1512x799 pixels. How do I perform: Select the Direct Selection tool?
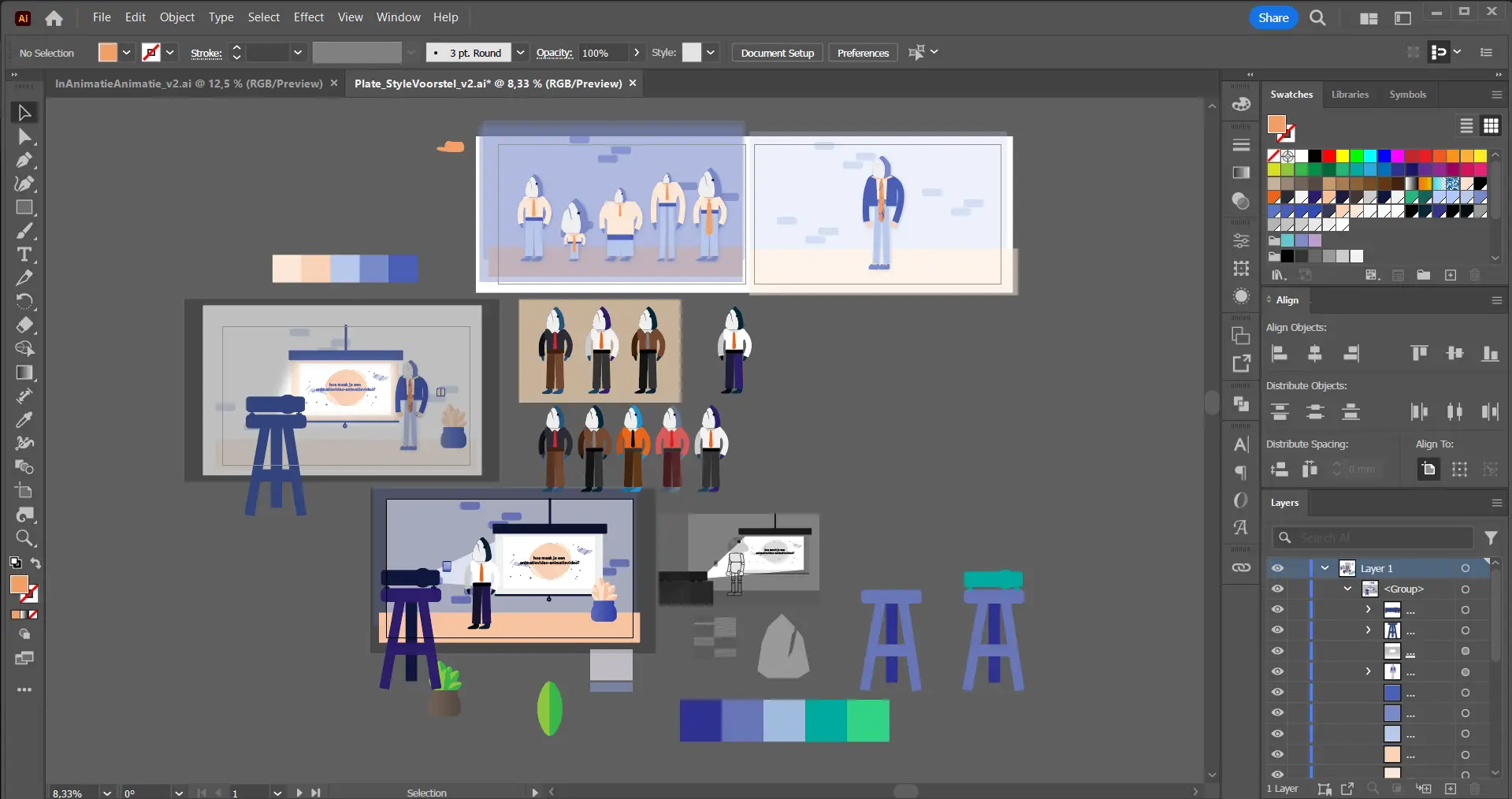pos(24,137)
